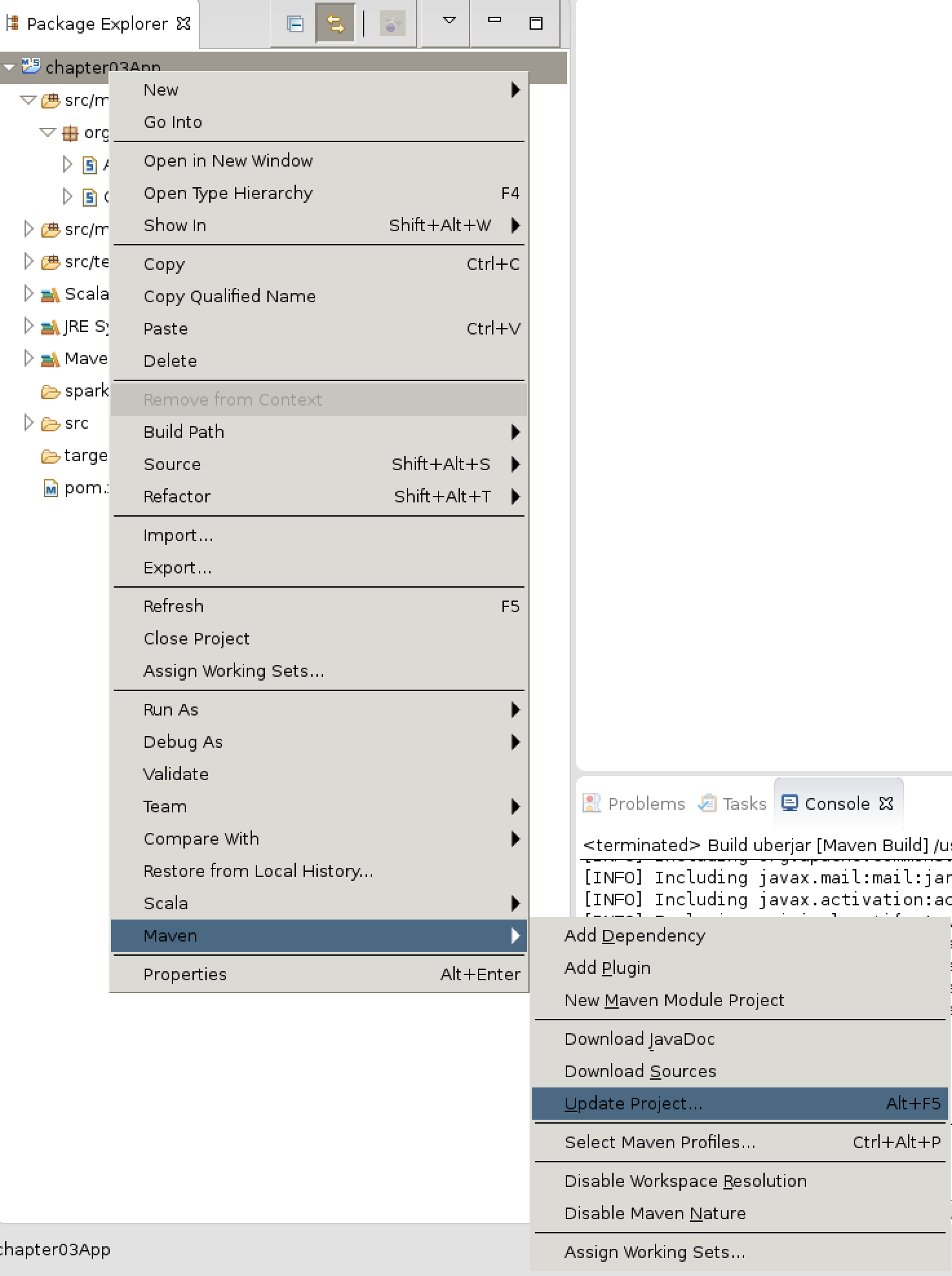Expand the first Scala file under org
Image resolution: width=952 pixels, height=1276 pixels.
pyautogui.click(x=68, y=164)
